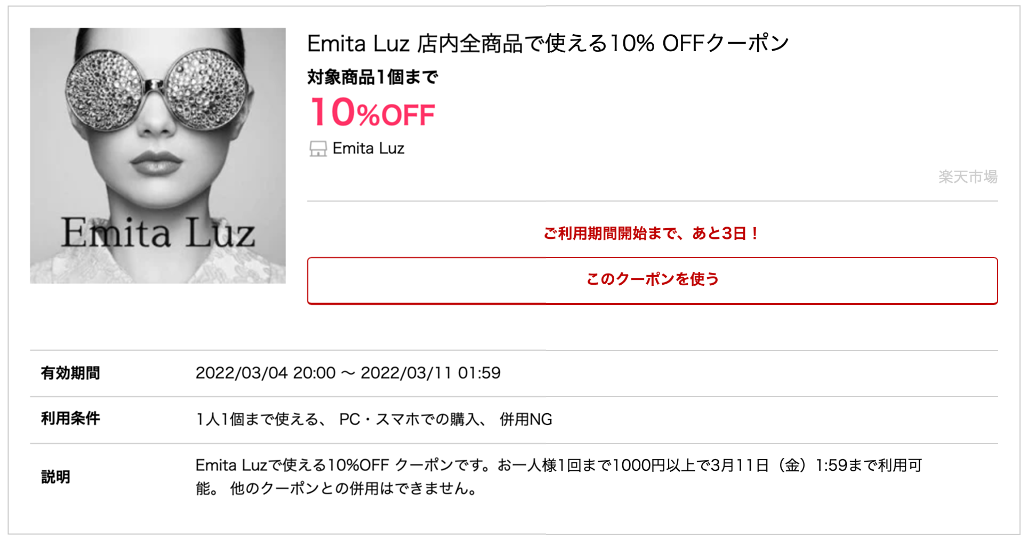
Task: Click the 楽天市場 label
Action: coord(967,177)
